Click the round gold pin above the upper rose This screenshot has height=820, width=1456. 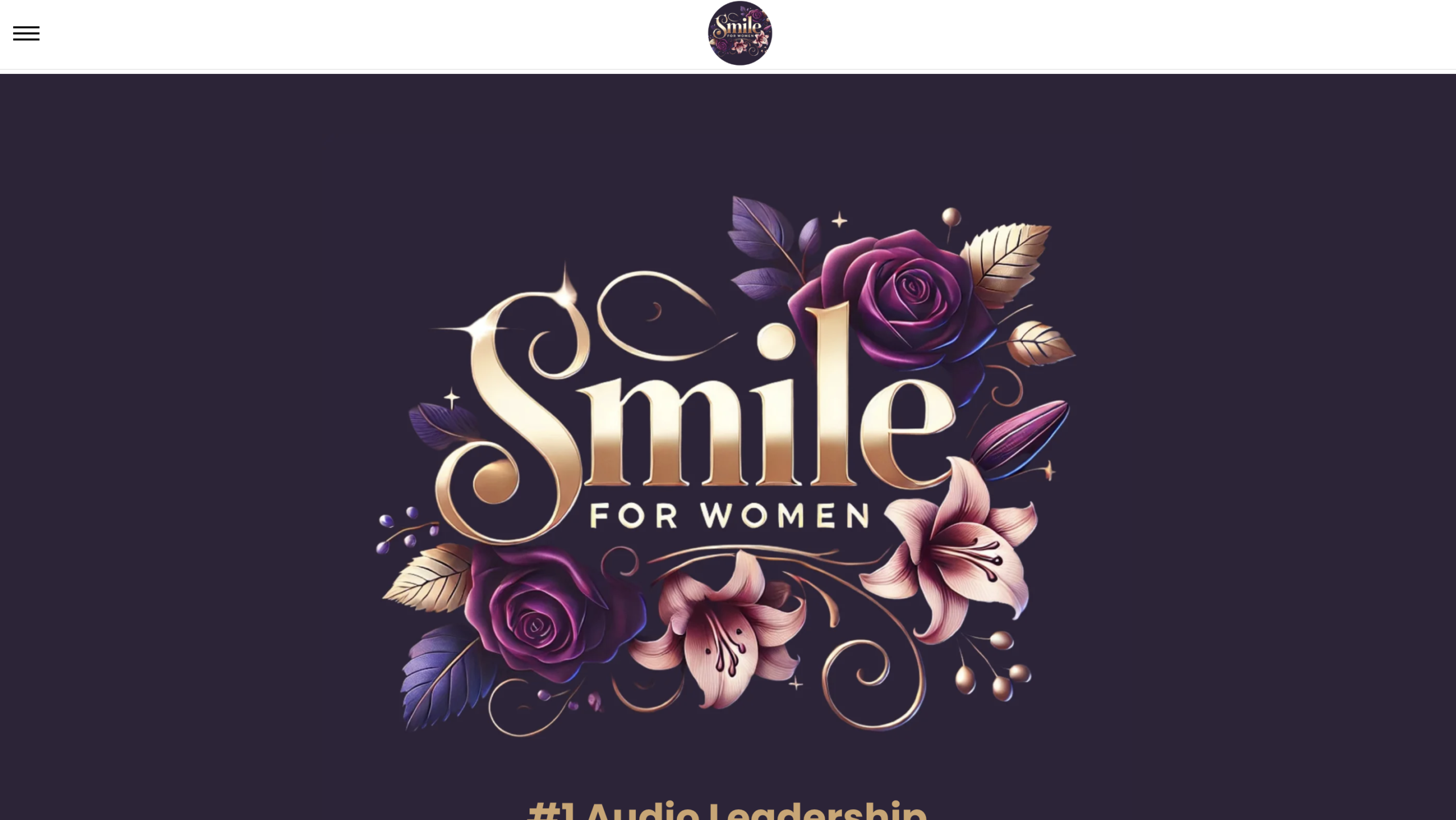952,217
